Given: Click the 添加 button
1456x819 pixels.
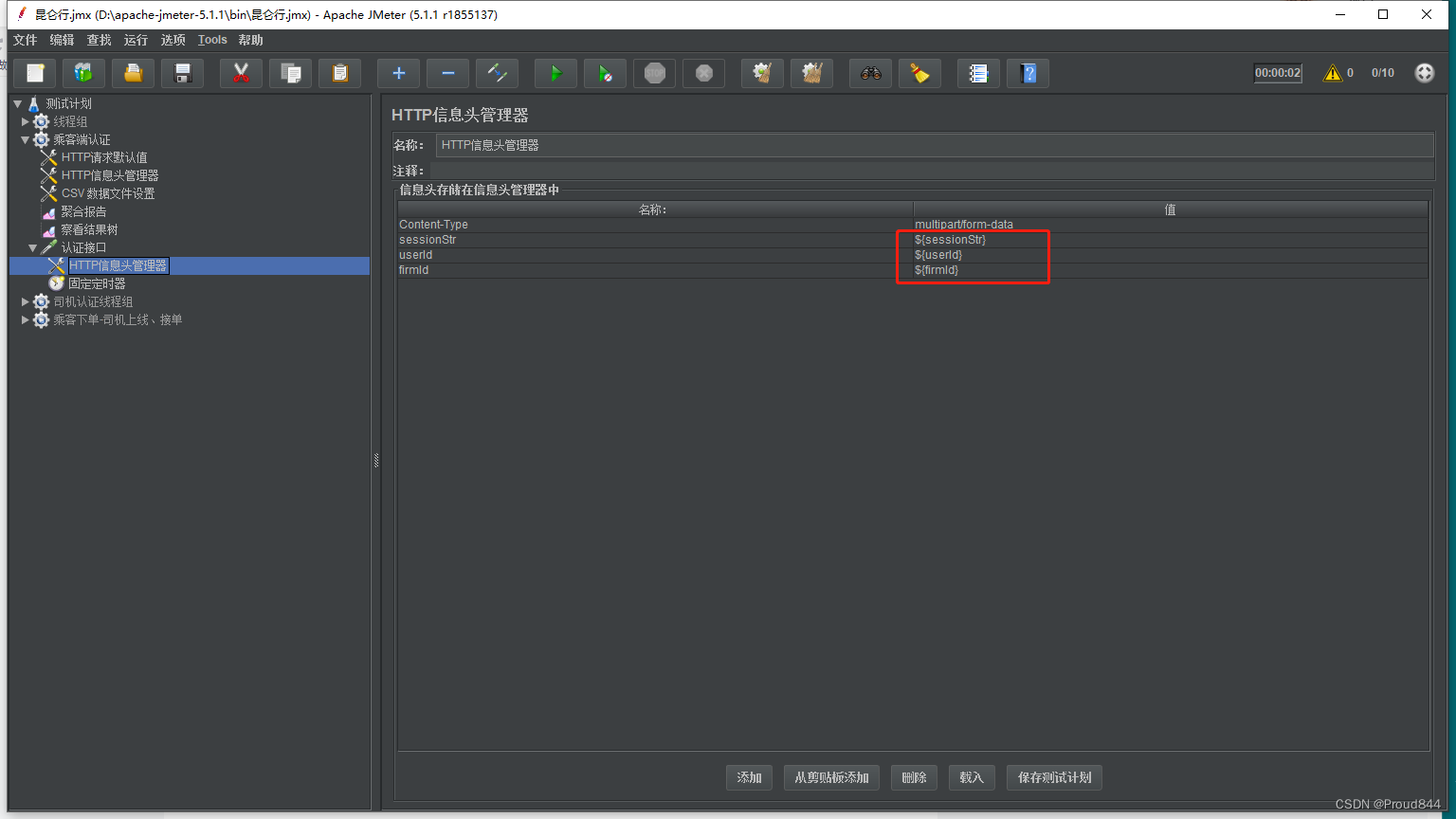Looking at the screenshot, I should (750, 777).
